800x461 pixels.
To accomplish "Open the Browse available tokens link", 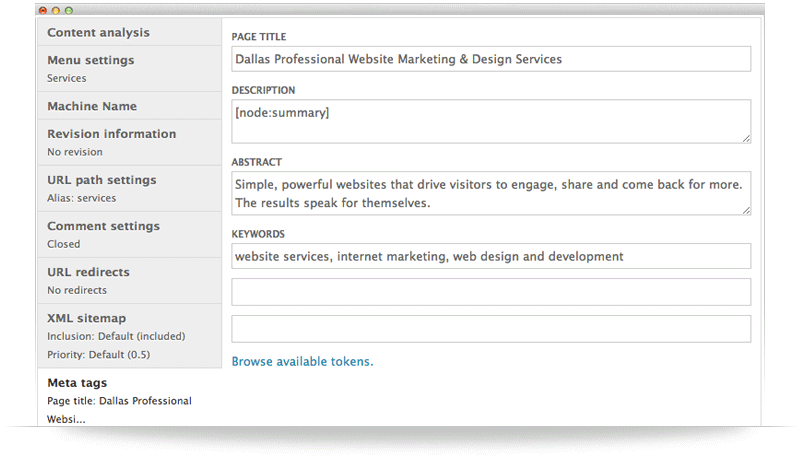I will point(303,362).
